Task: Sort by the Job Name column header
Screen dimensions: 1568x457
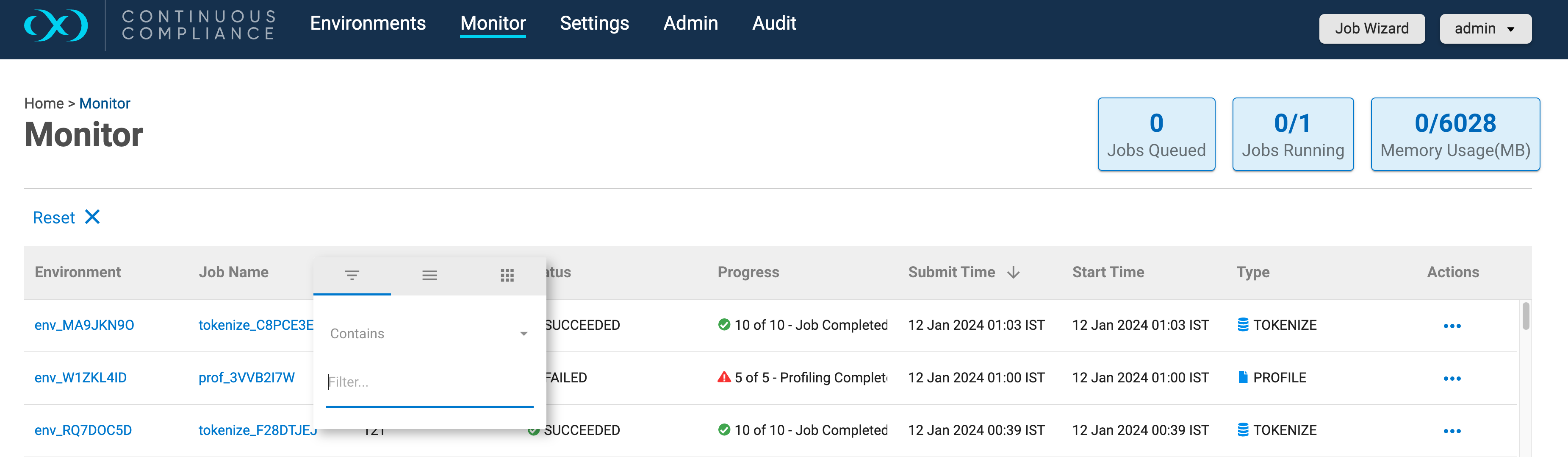Action: tap(234, 272)
